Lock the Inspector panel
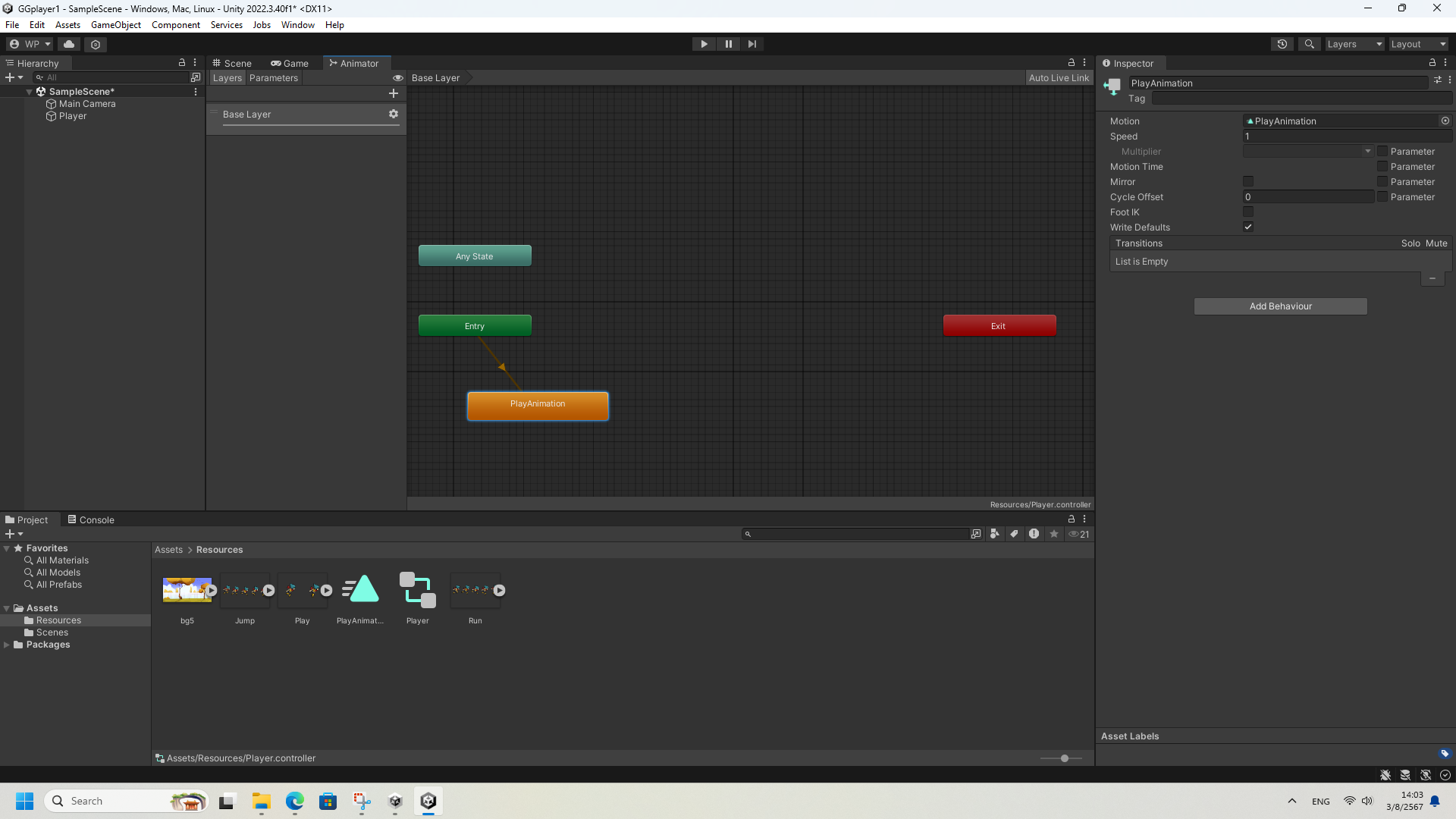 (x=1432, y=63)
